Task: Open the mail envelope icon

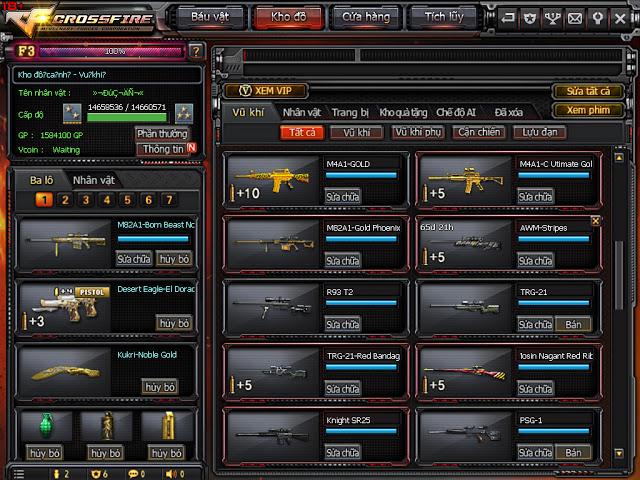Action: pyautogui.click(x=575, y=18)
